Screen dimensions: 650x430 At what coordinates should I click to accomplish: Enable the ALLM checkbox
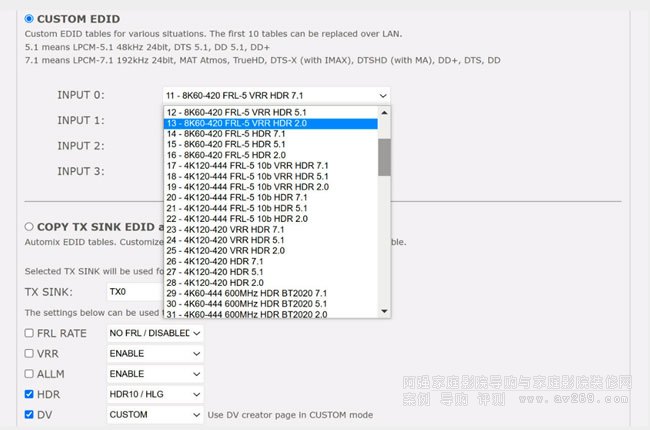(29, 374)
